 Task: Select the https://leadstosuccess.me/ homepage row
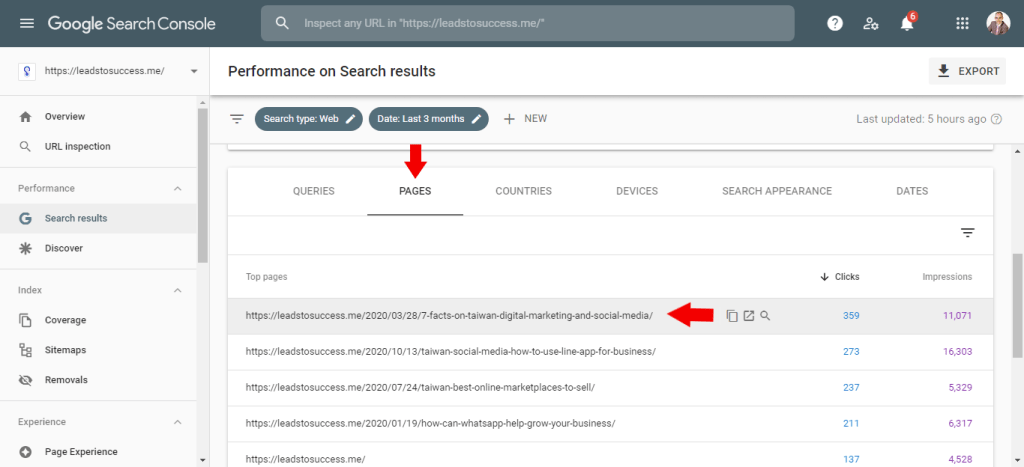pos(610,455)
